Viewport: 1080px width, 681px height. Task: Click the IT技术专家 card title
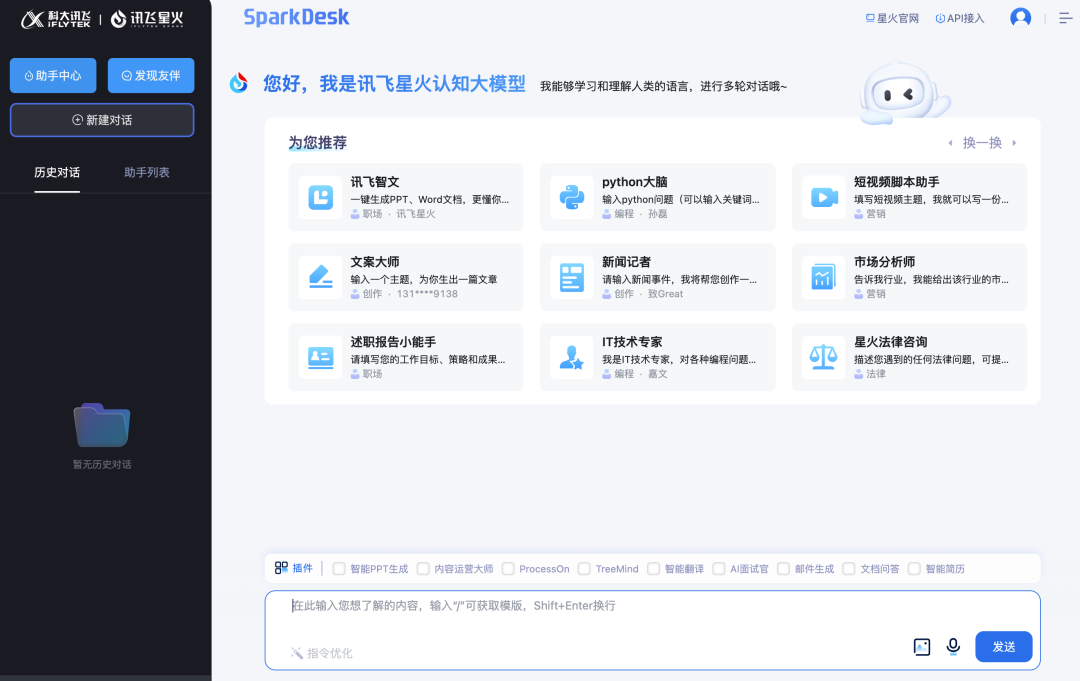coord(632,342)
